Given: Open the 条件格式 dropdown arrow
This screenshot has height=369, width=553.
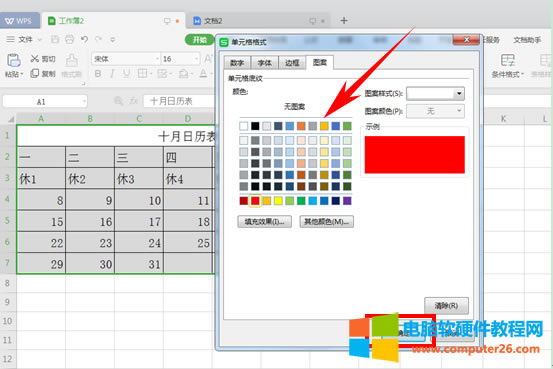Looking at the screenshot, I should click(522, 74).
